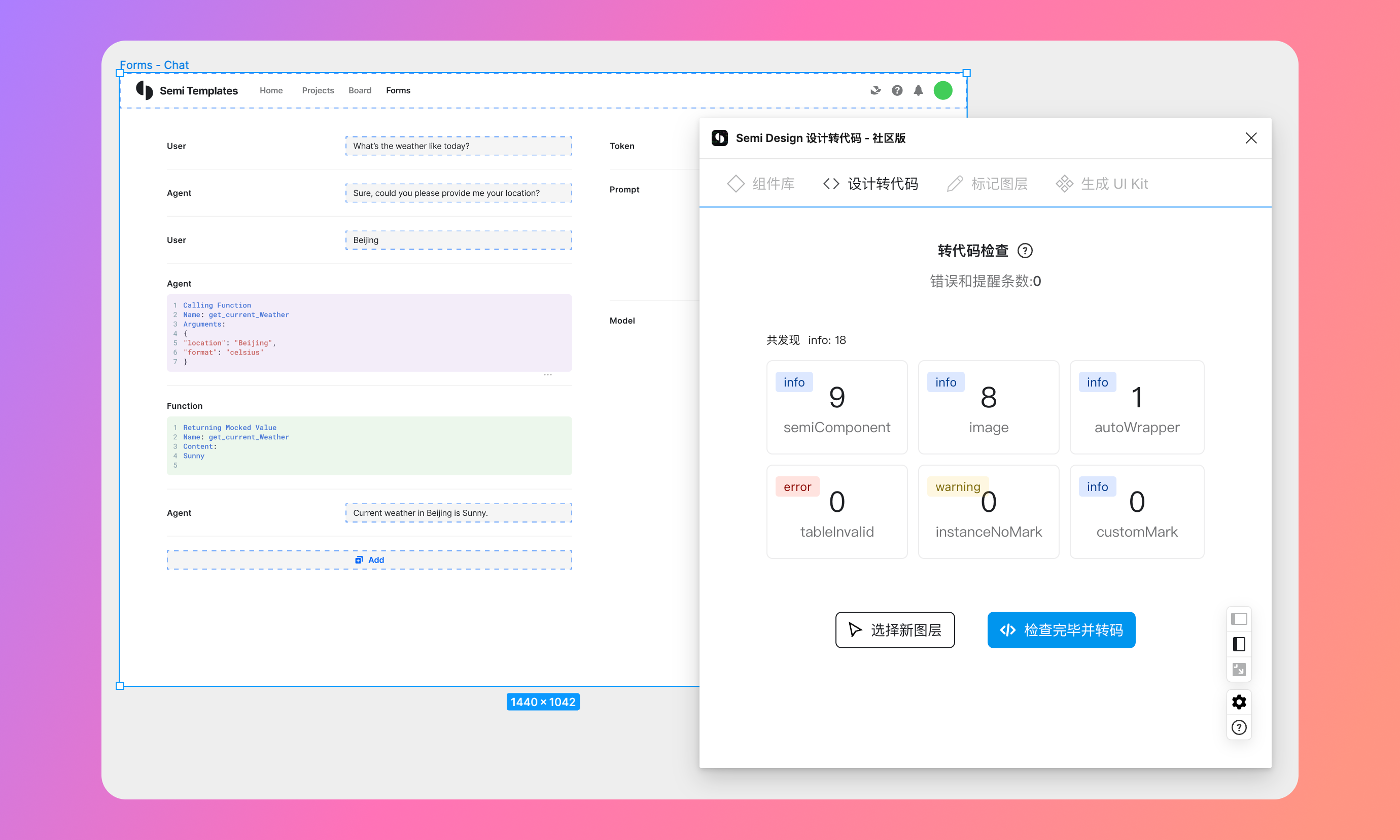
Task: Click the 共发现 info: 18 text
Action: pos(806,340)
